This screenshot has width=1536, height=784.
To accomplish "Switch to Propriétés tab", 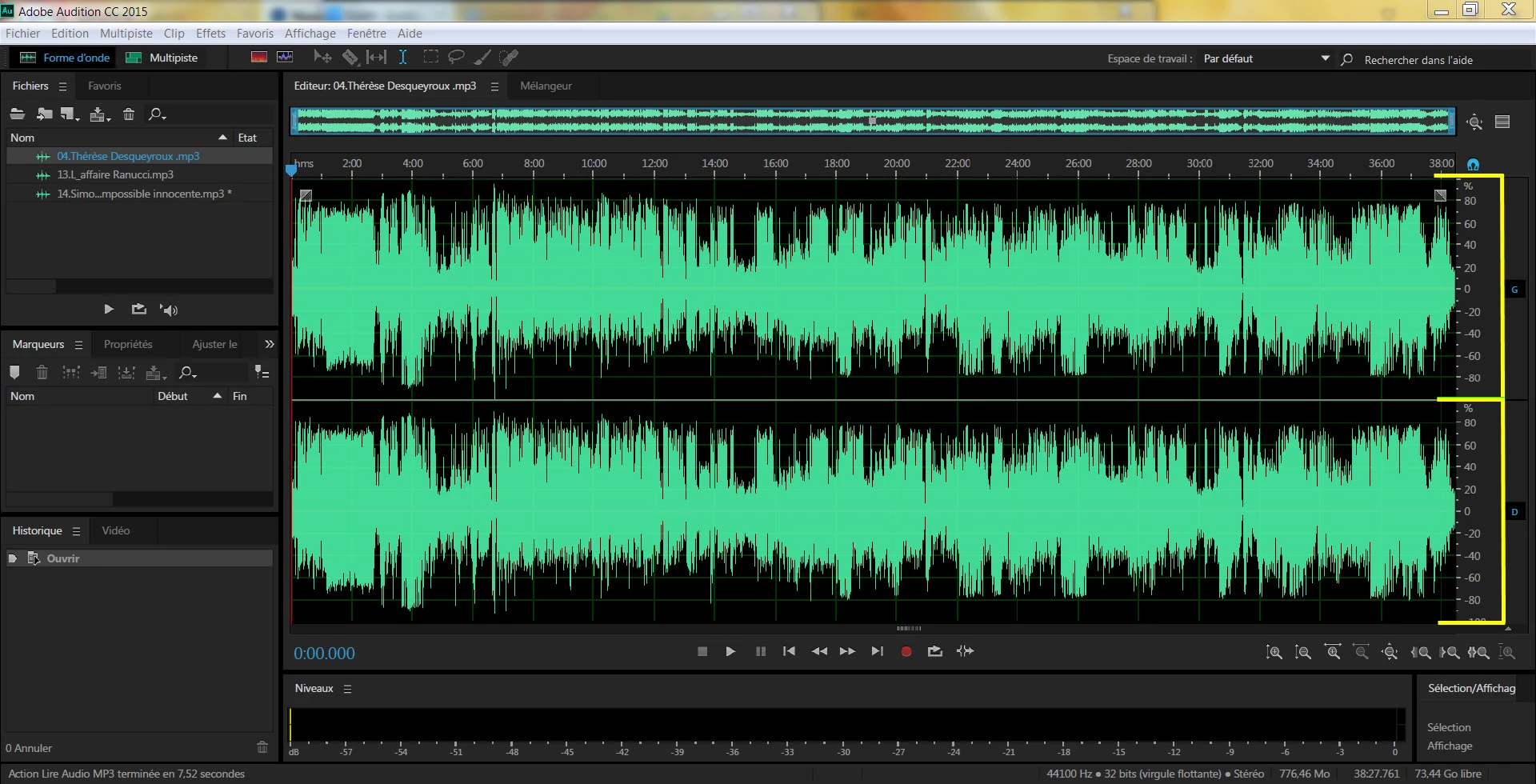I will [128, 344].
